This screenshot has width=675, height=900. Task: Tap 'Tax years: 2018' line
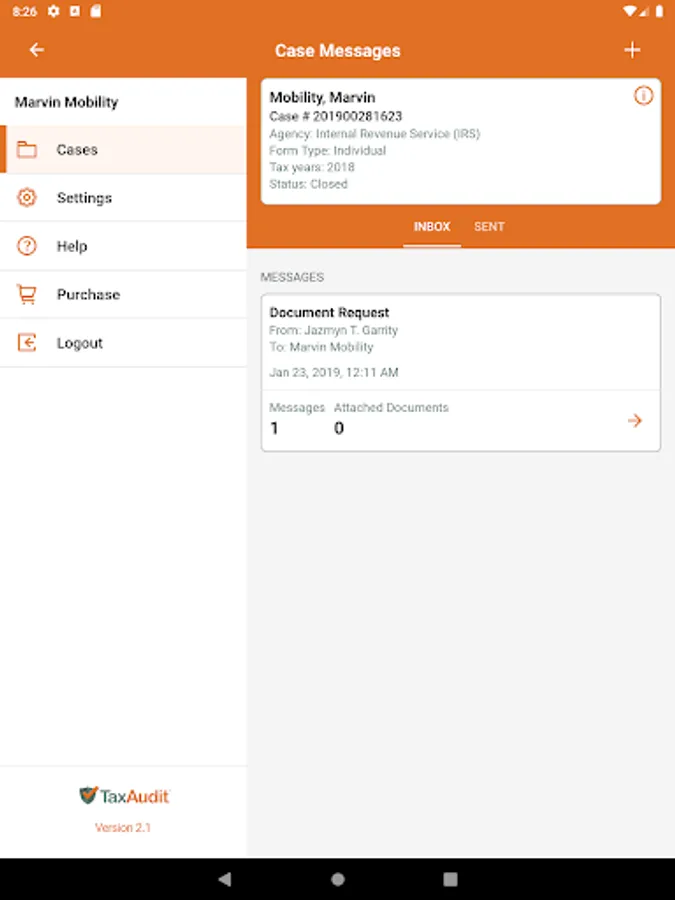click(312, 167)
